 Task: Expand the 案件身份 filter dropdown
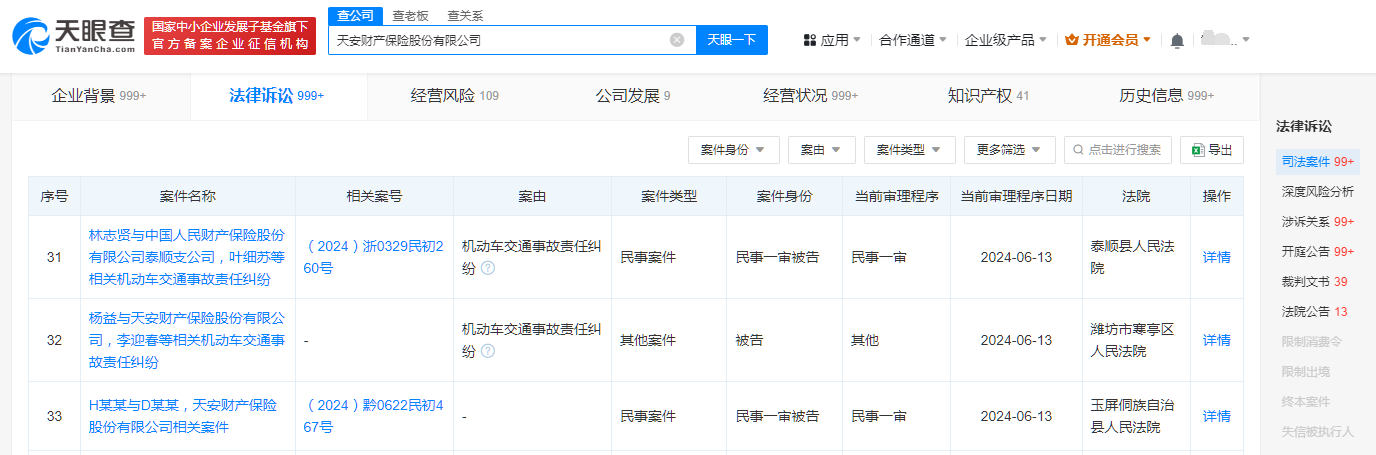[x=733, y=150]
